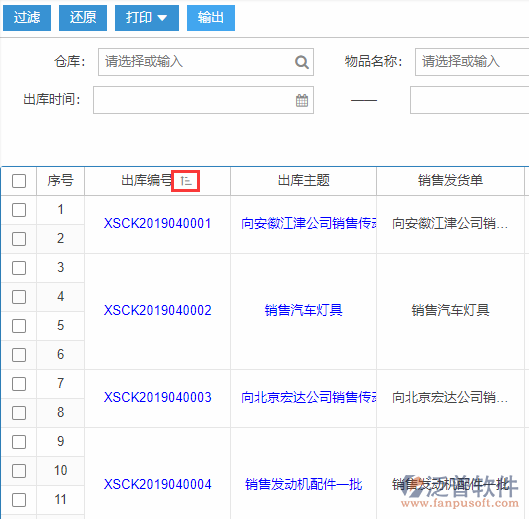Click sort icon beside 出库编号 header

186,181
